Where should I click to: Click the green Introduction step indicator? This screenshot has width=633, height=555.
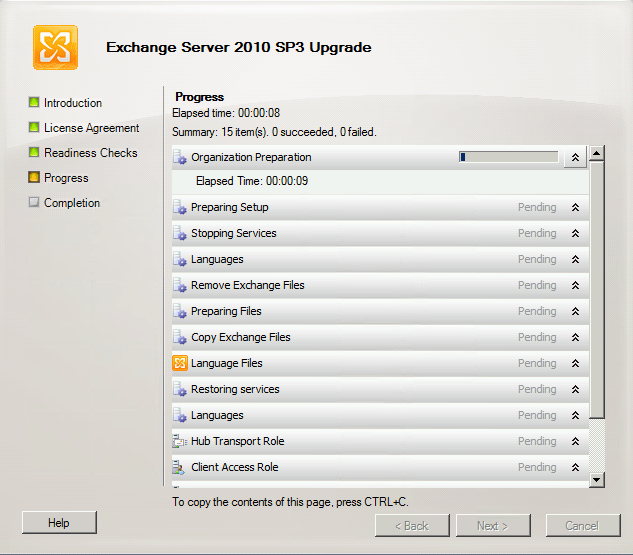[x=34, y=102]
